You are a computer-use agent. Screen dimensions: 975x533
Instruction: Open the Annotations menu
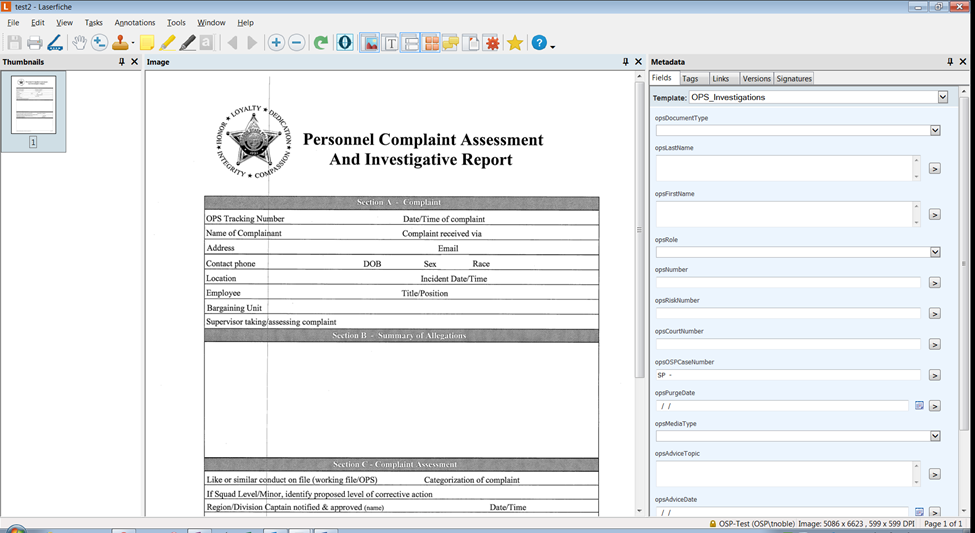[134, 22]
